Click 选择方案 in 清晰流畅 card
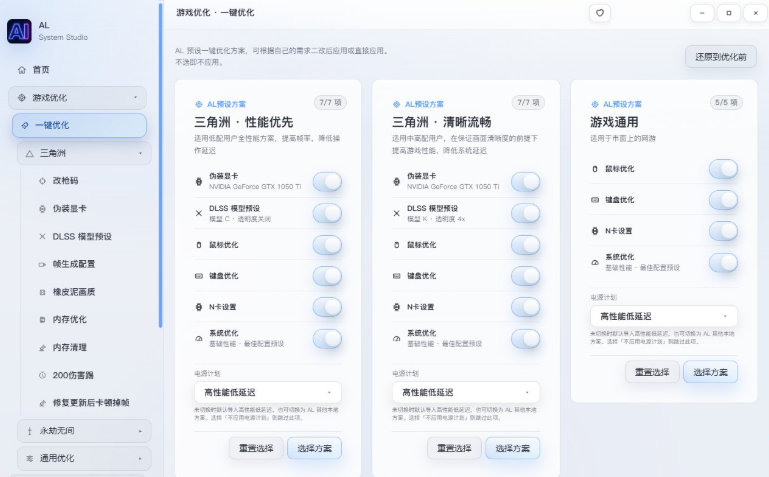This screenshot has height=477, width=769. pyautogui.click(x=513, y=448)
